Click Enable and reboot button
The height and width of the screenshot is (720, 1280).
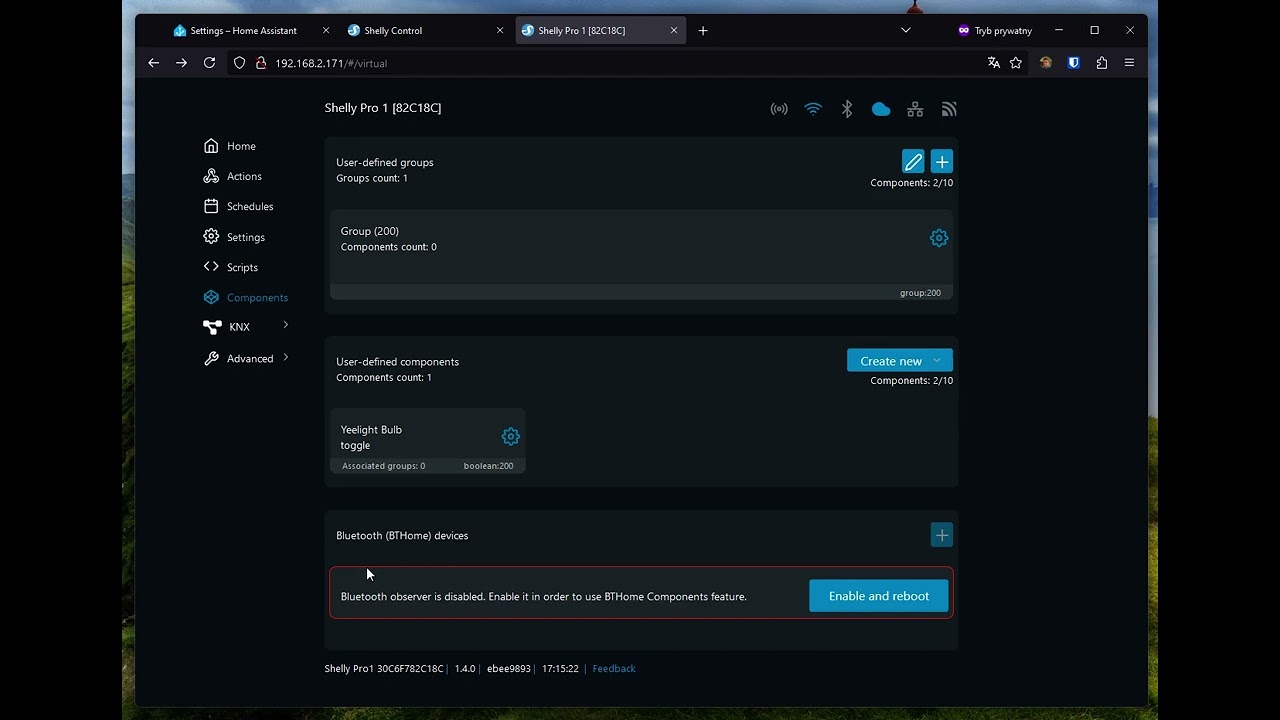(879, 596)
